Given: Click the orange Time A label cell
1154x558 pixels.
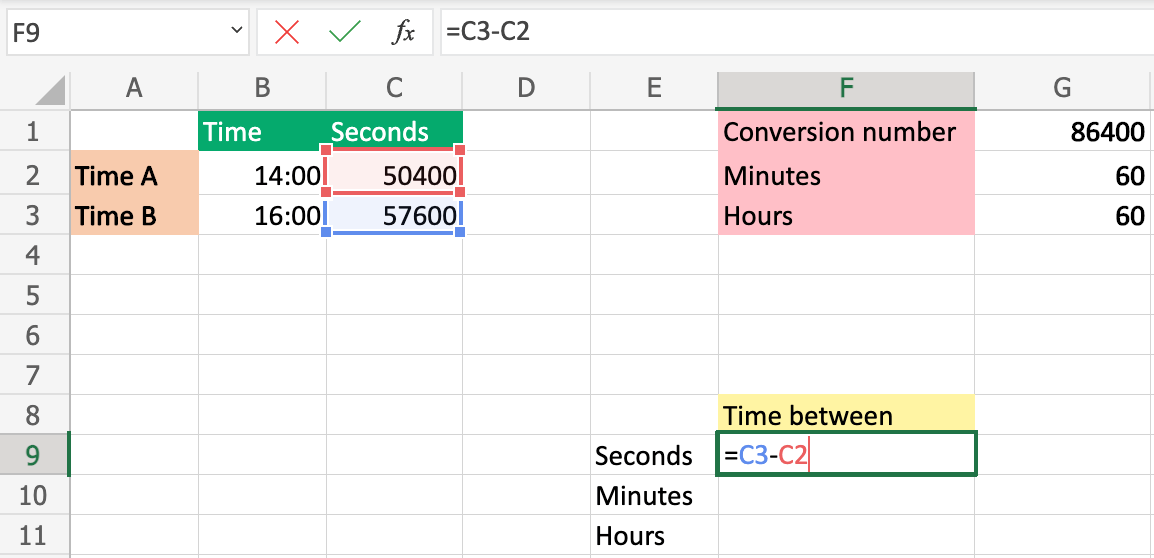Looking at the screenshot, I should point(134,177).
